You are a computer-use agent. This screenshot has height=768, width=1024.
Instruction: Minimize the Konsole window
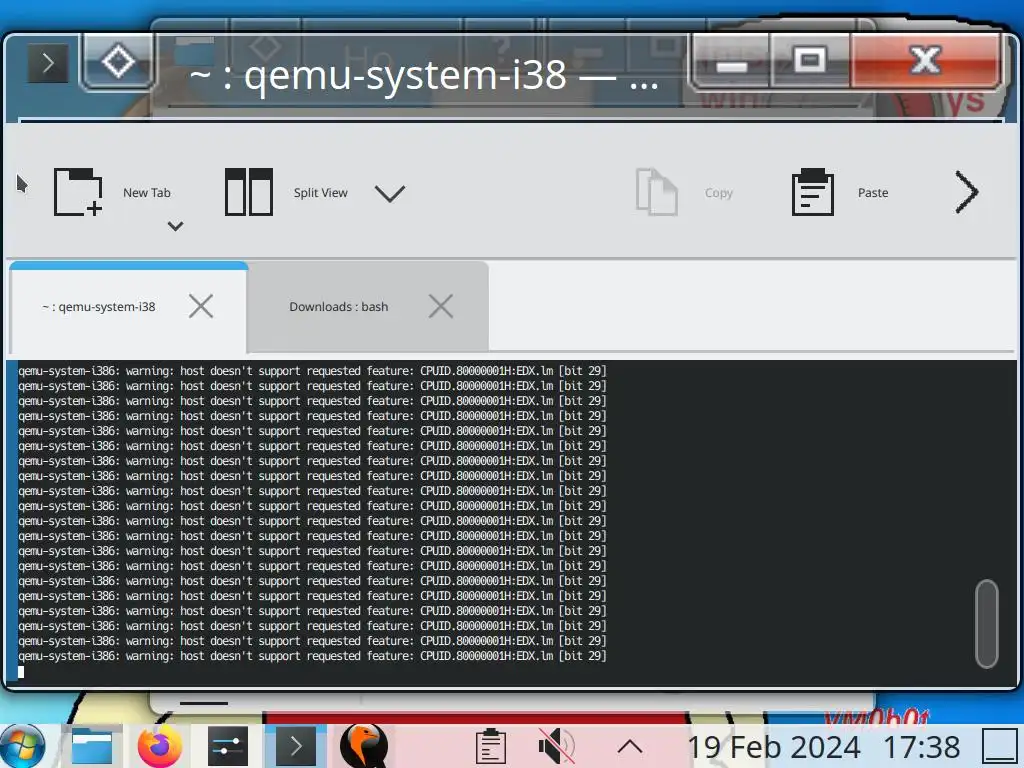coord(732,62)
